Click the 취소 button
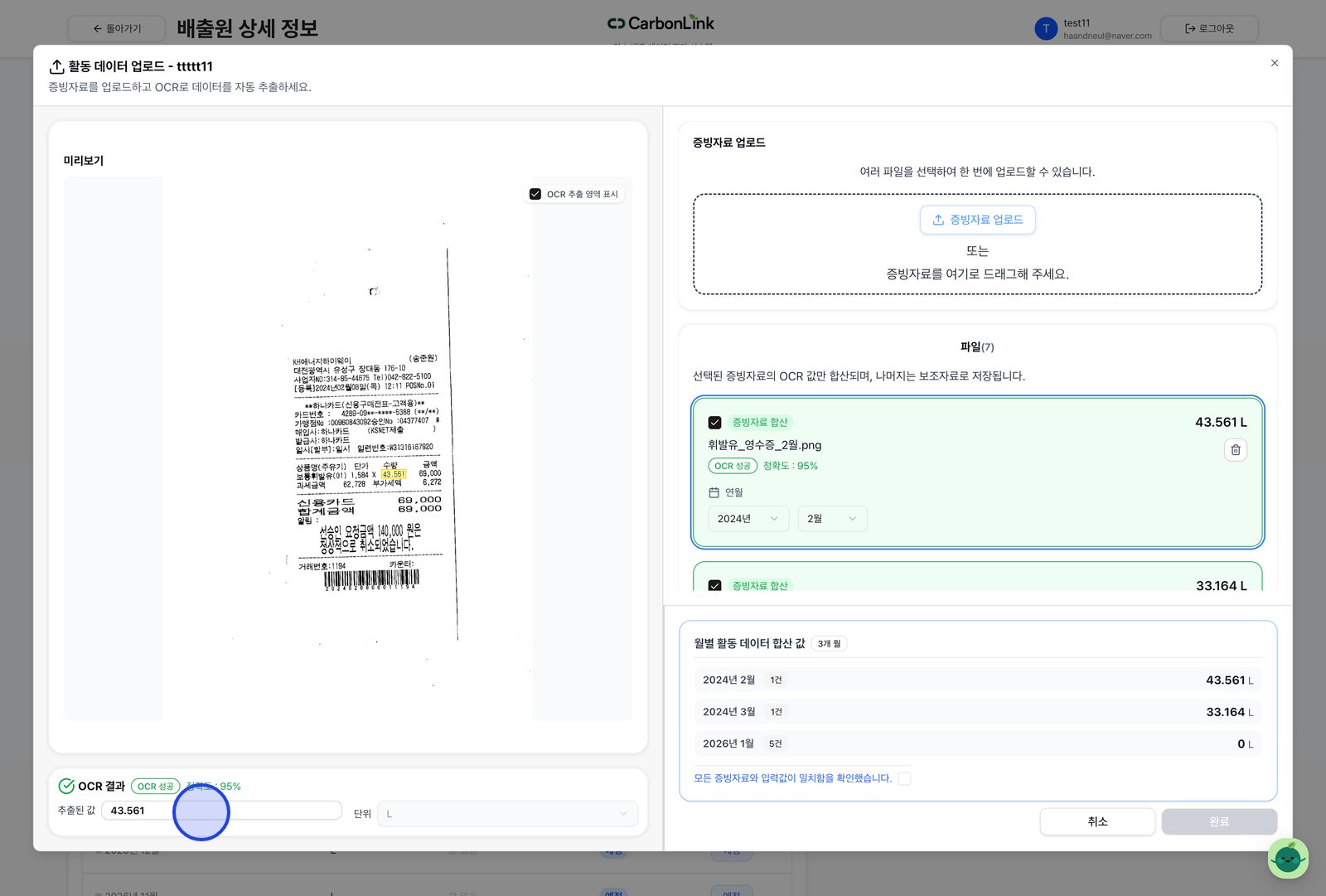The height and width of the screenshot is (896, 1326). click(x=1097, y=821)
